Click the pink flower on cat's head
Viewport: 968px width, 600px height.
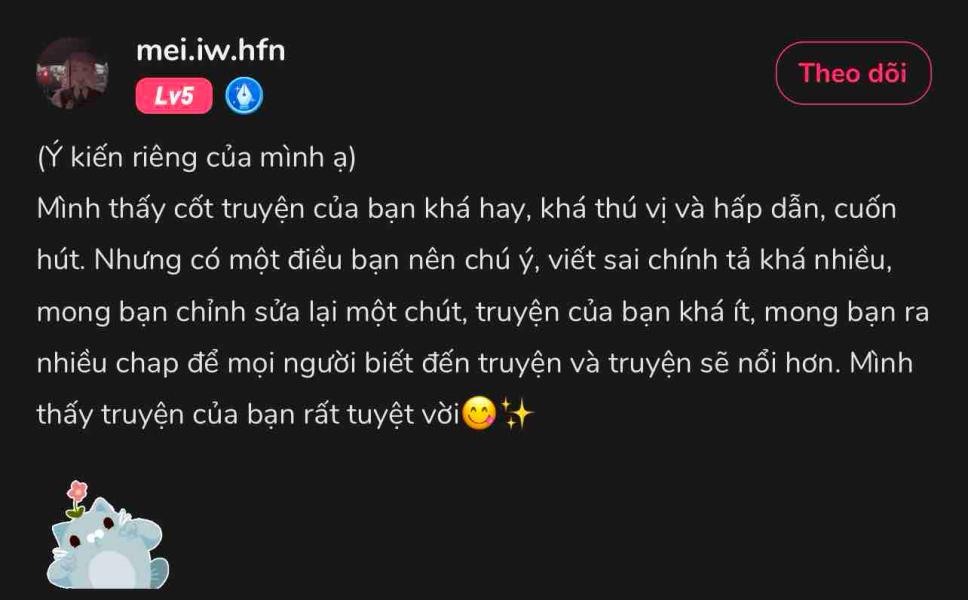click(77, 491)
